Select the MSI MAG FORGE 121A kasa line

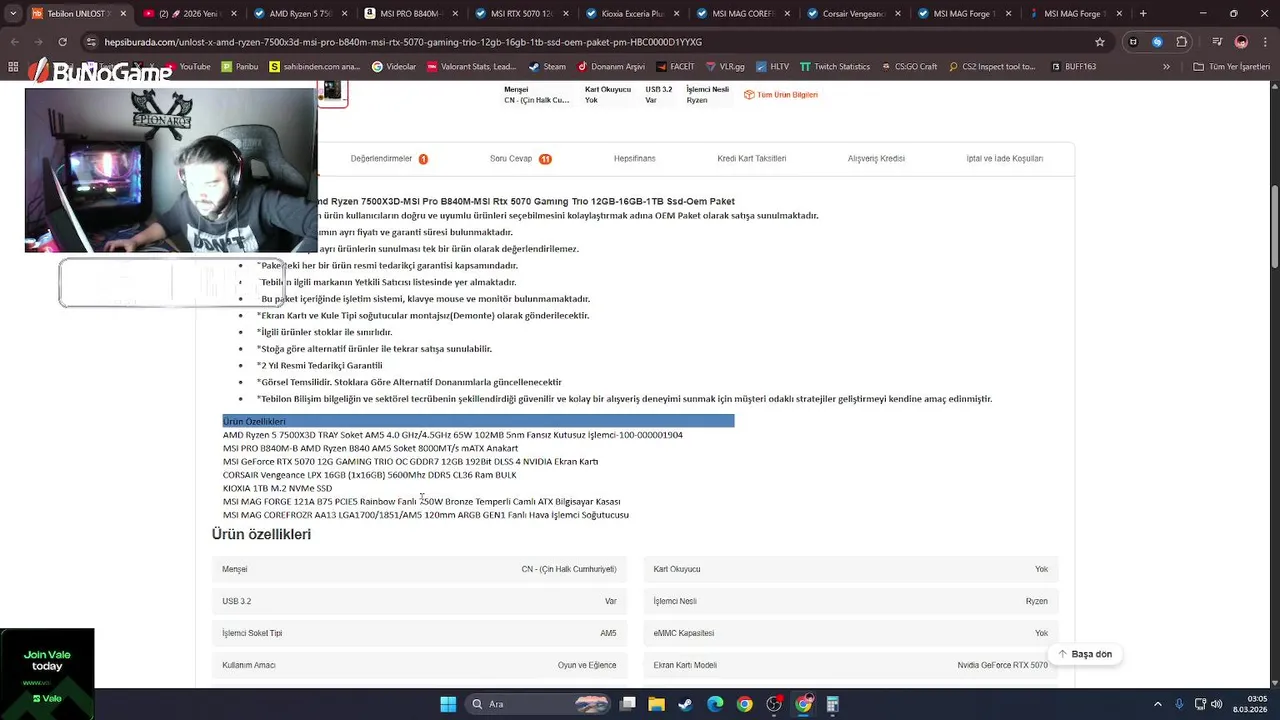tap(421, 501)
